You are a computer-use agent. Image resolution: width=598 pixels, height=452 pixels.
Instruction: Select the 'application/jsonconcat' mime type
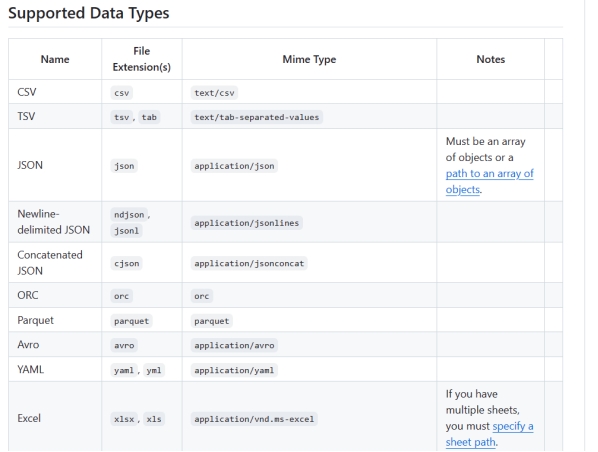249,263
